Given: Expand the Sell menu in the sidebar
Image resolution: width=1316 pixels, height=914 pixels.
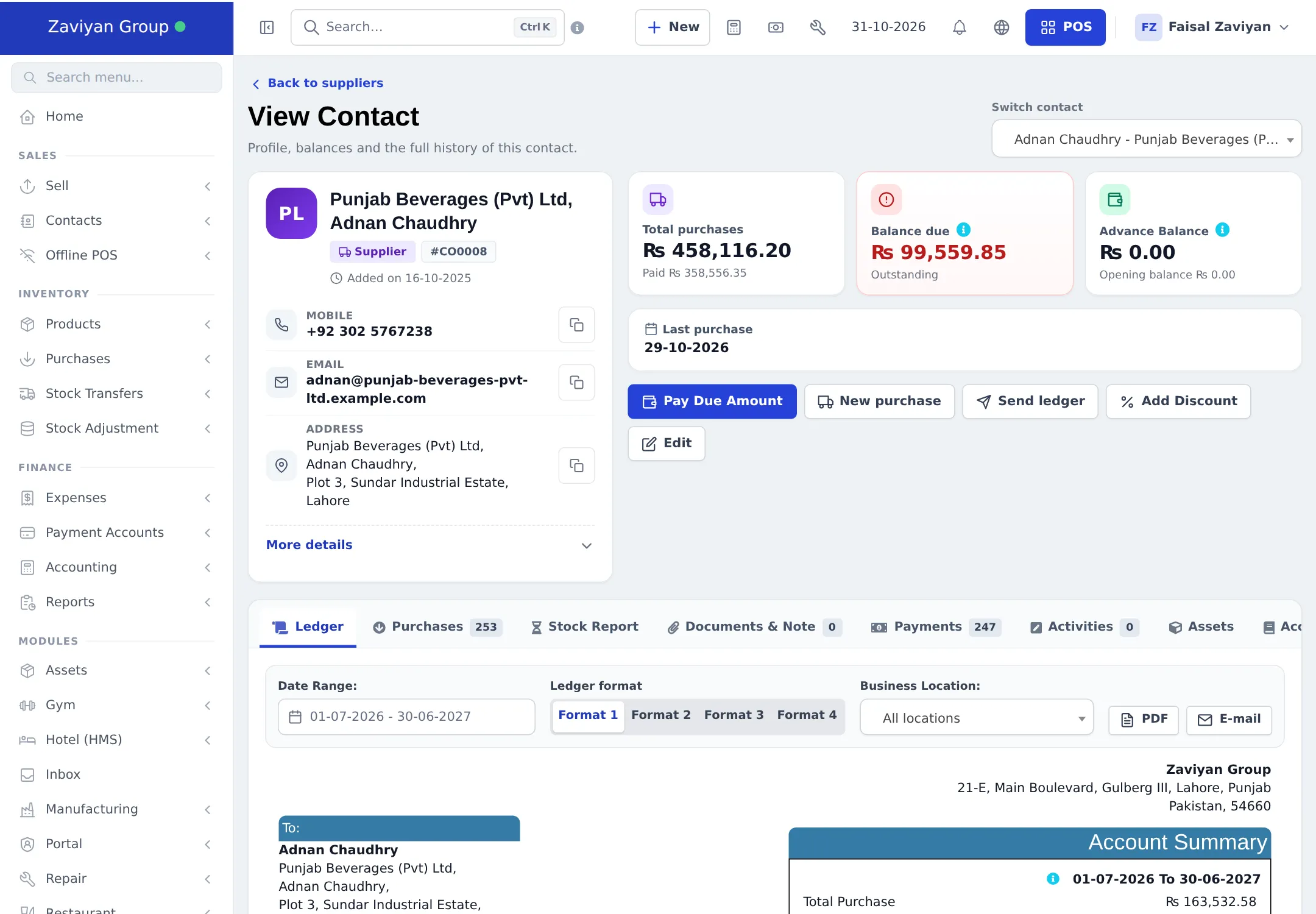Looking at the screenshot, I should click(116, 186).
